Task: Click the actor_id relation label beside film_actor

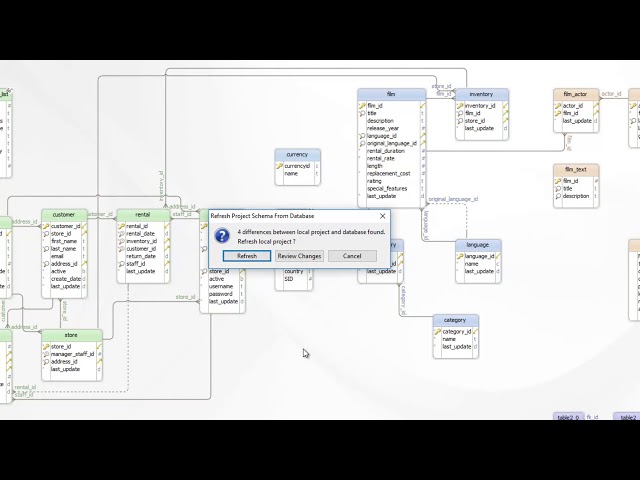Action: (x=611, y=94)
